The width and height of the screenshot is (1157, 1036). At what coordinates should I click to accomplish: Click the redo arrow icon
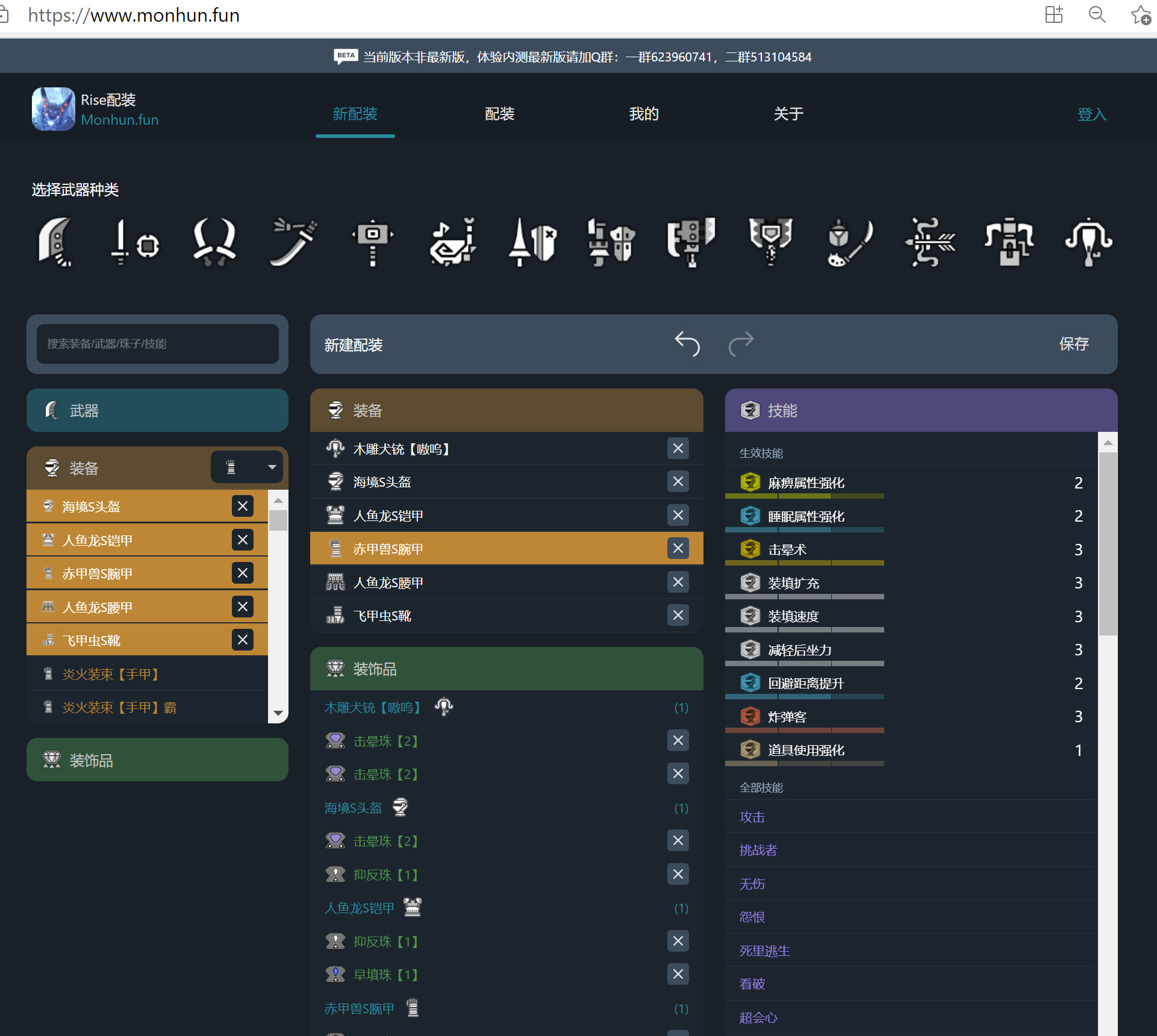click(741, 344)
